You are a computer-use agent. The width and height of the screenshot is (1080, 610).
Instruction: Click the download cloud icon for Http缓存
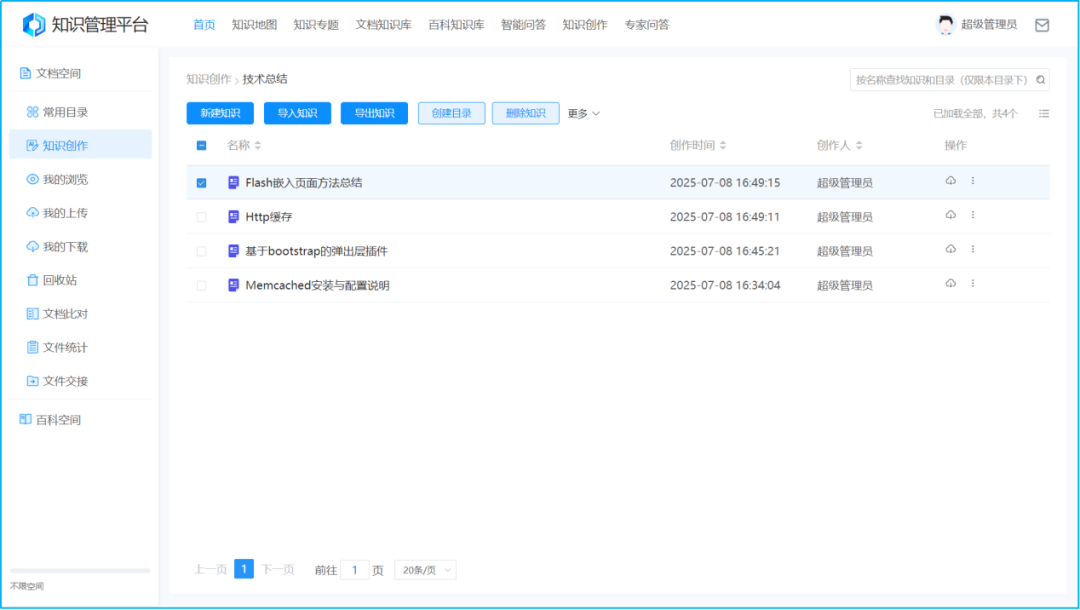tap(950, 215)
